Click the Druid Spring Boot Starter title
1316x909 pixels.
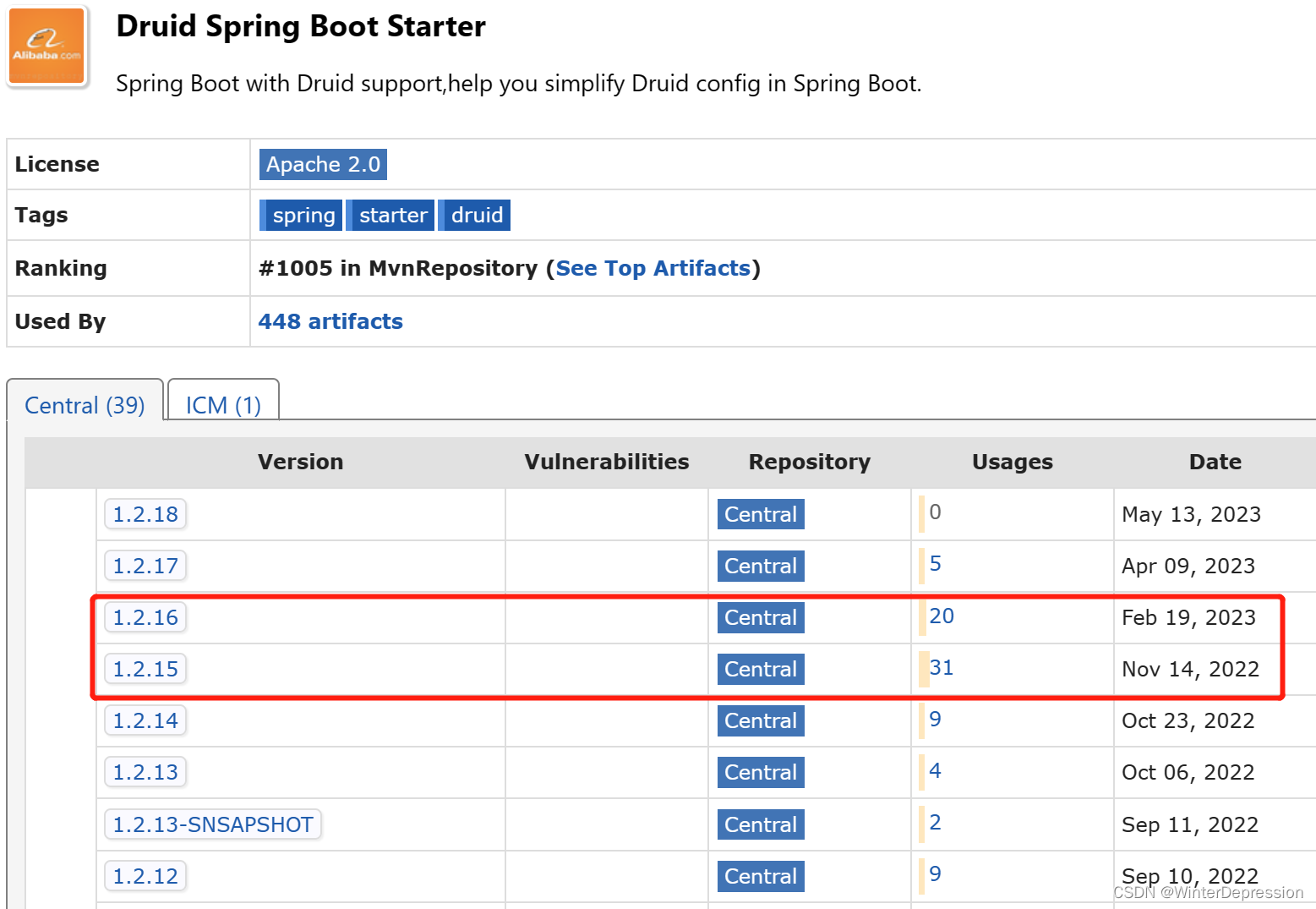pos(301,26)
